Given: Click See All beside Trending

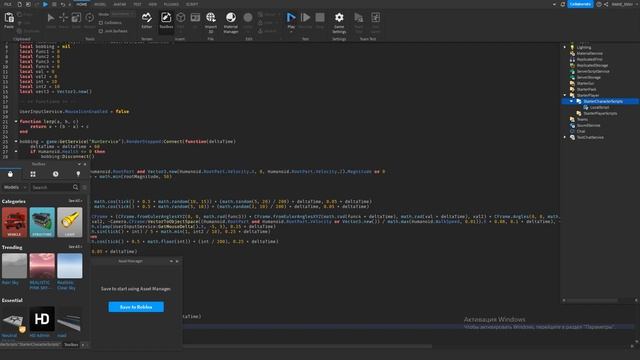Looking at the screenshot, I should tap(75, 247).
